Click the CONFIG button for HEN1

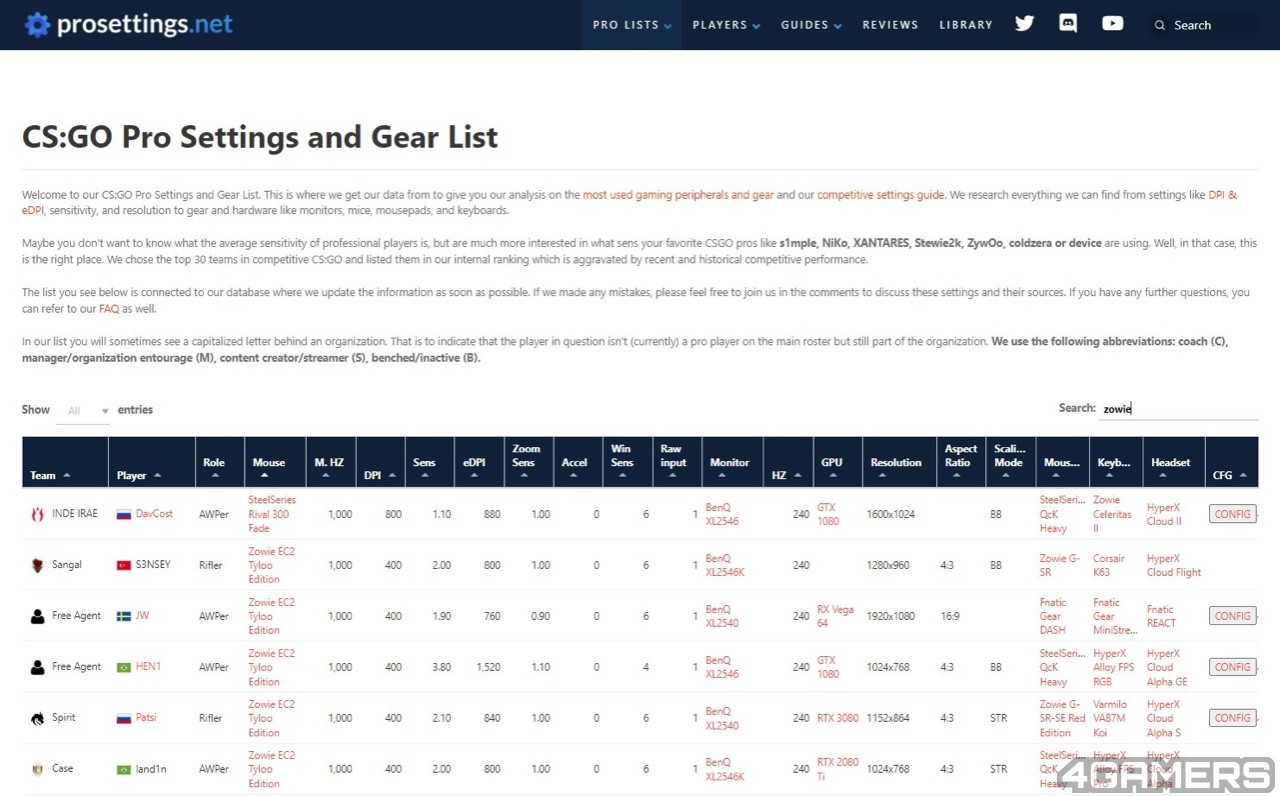pos(1233,667)
